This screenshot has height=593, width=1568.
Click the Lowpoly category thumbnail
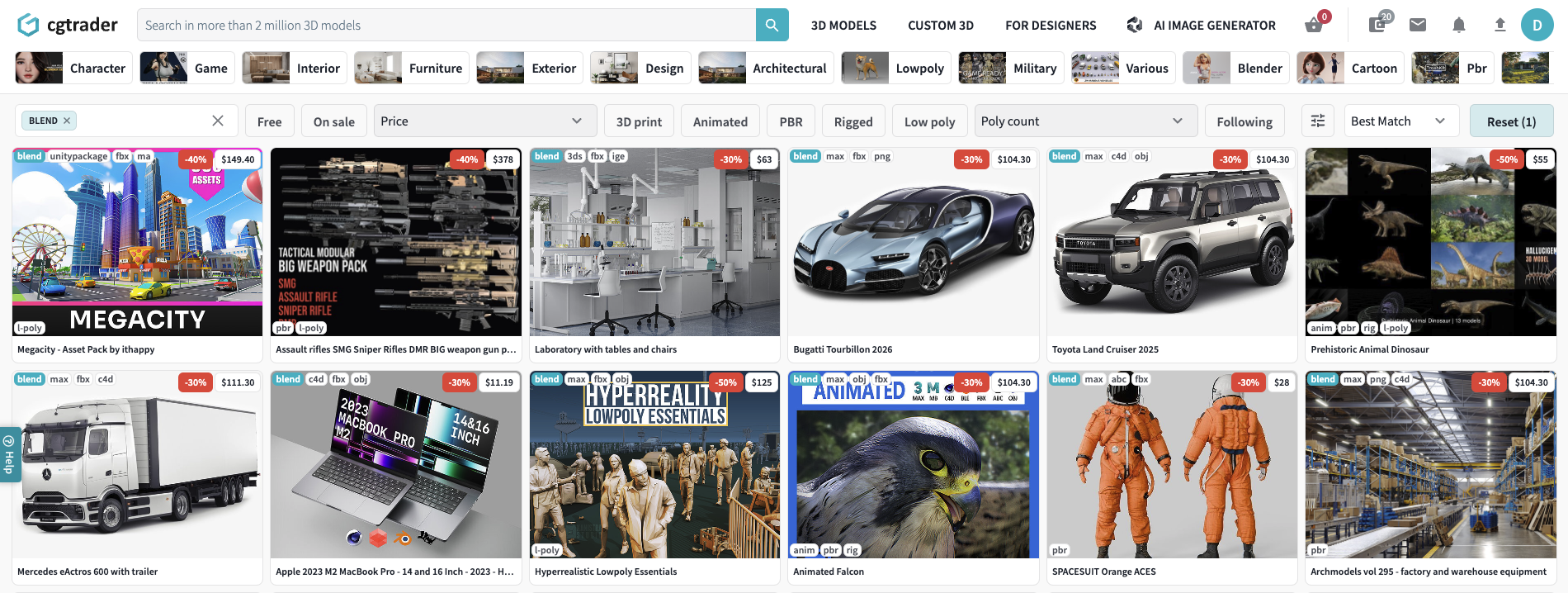pos(865,68)
